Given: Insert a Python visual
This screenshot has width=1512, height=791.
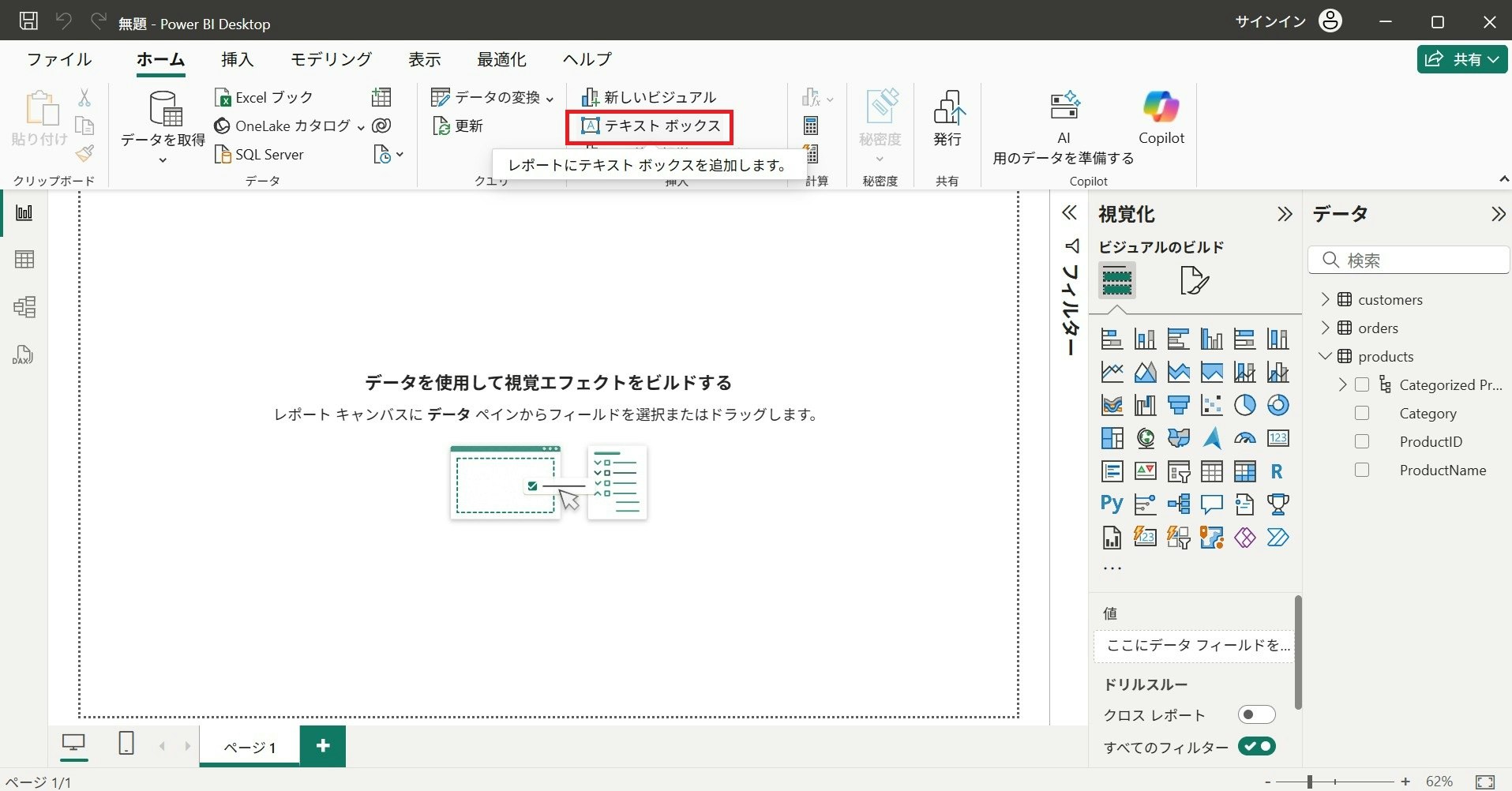Looking at the screenshot, I should [x=1112, y=504].
